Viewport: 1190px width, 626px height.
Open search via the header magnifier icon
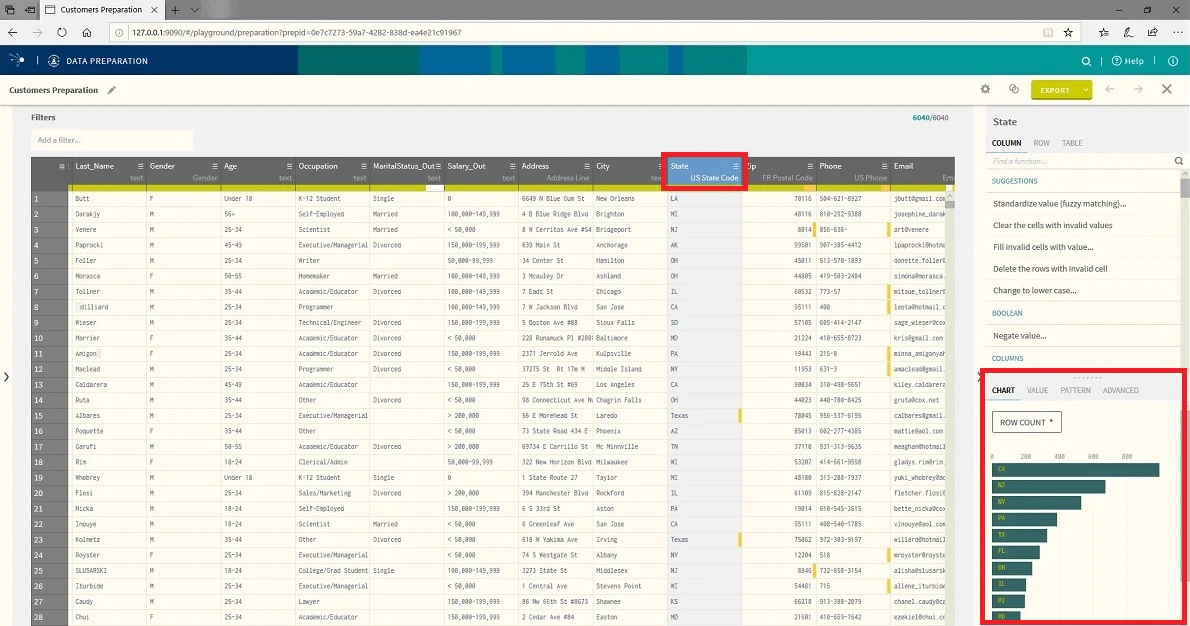coord(1086,61)
